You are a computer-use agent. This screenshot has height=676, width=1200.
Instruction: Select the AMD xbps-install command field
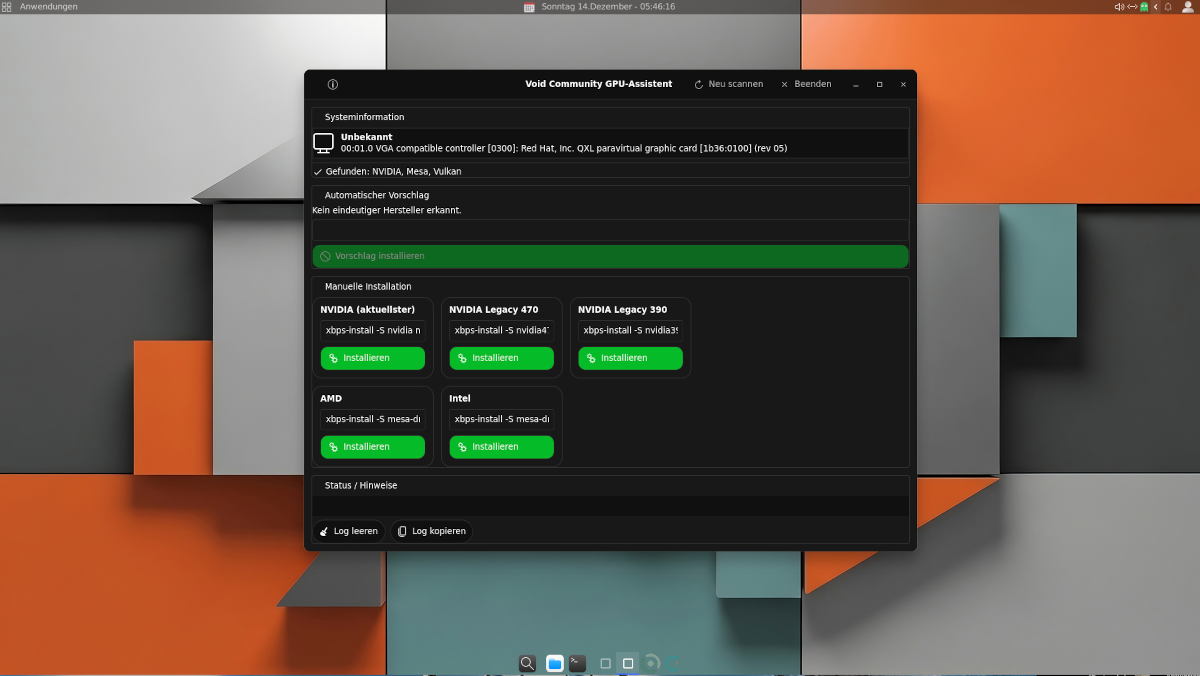click(372, 420)
